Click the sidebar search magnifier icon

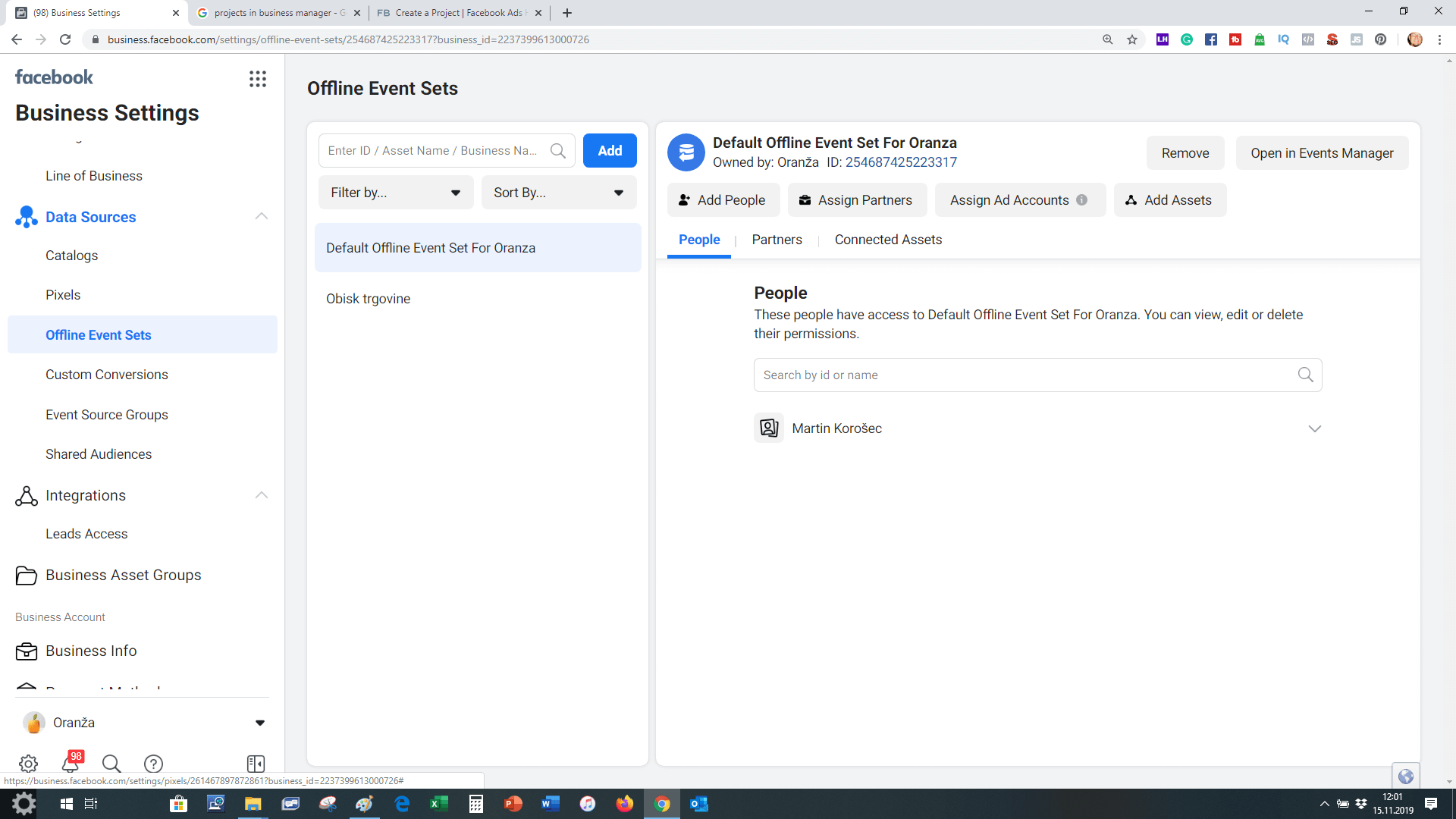(x=111, y=763)
